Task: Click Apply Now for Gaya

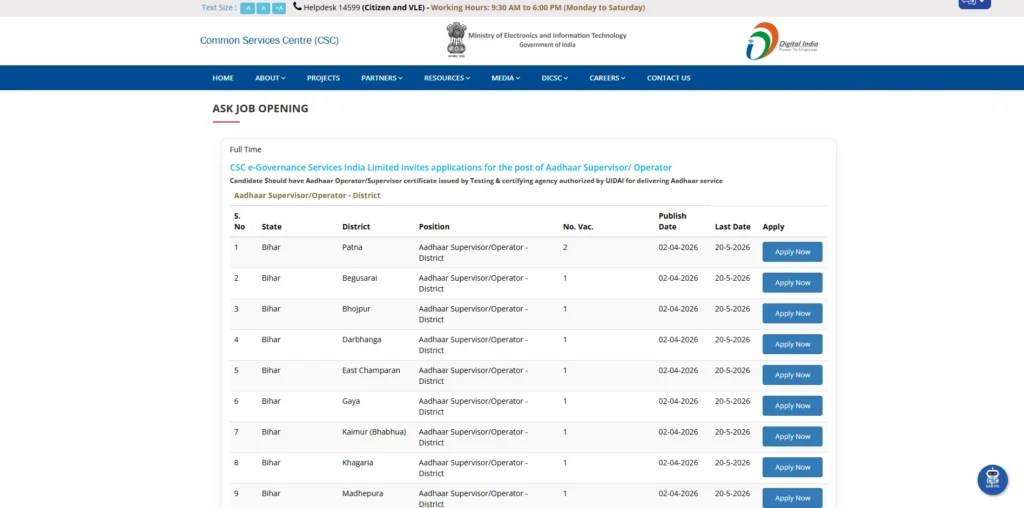Action: tap(792, 405)
